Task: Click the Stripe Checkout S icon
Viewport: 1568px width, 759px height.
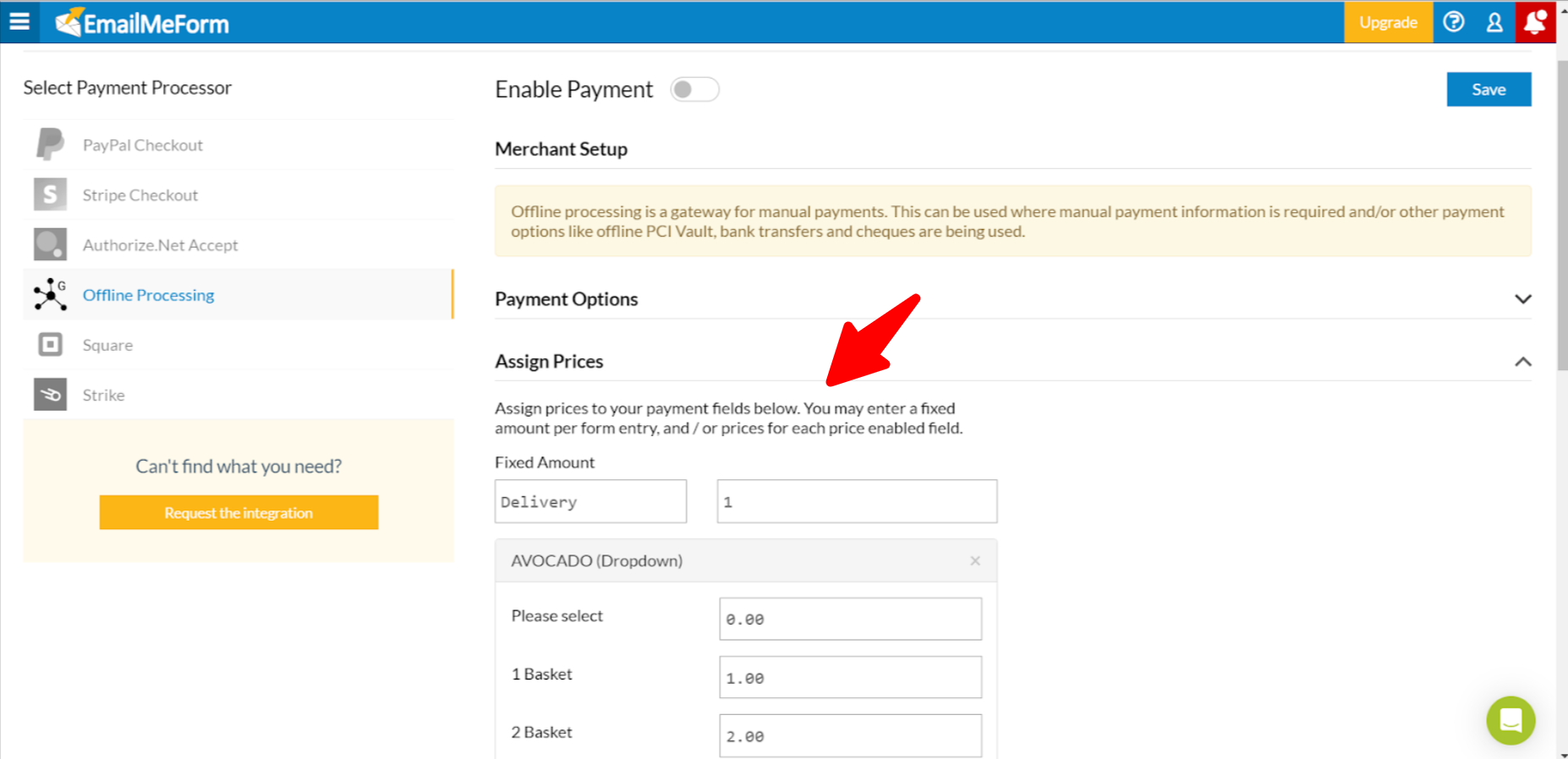Action: 50,194
